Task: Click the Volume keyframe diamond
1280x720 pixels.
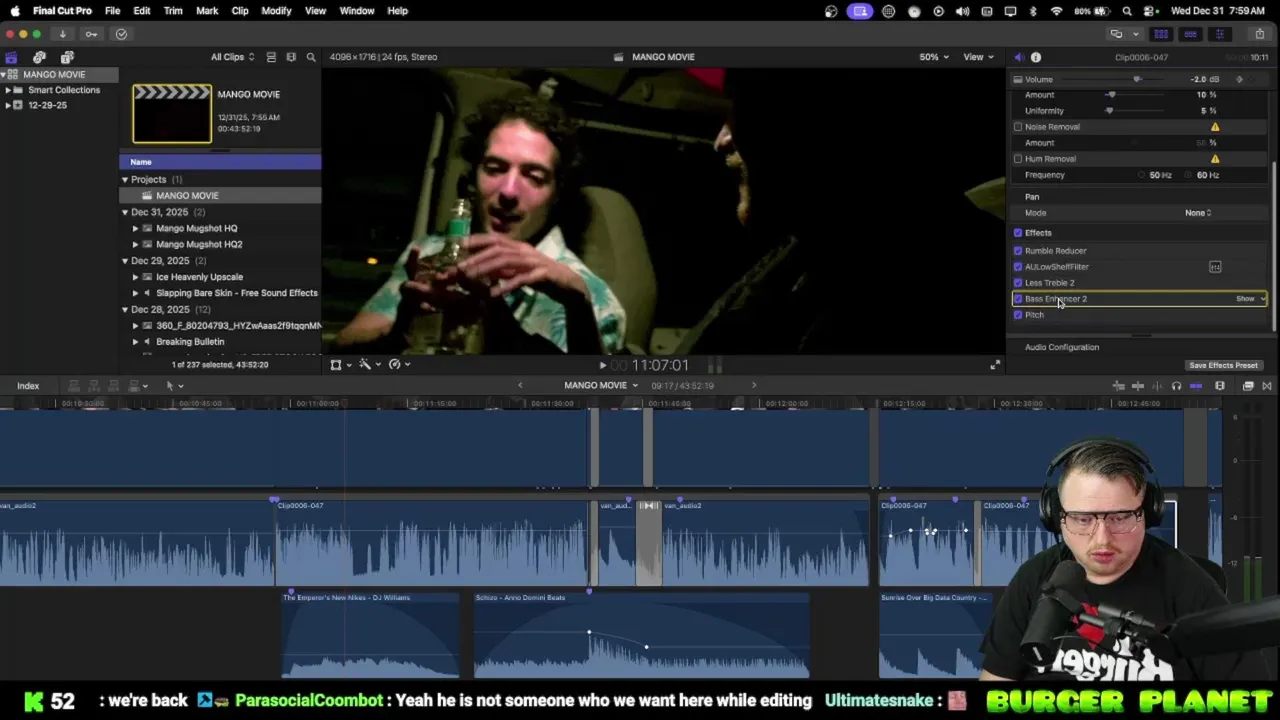Action: pos(1240,79)
